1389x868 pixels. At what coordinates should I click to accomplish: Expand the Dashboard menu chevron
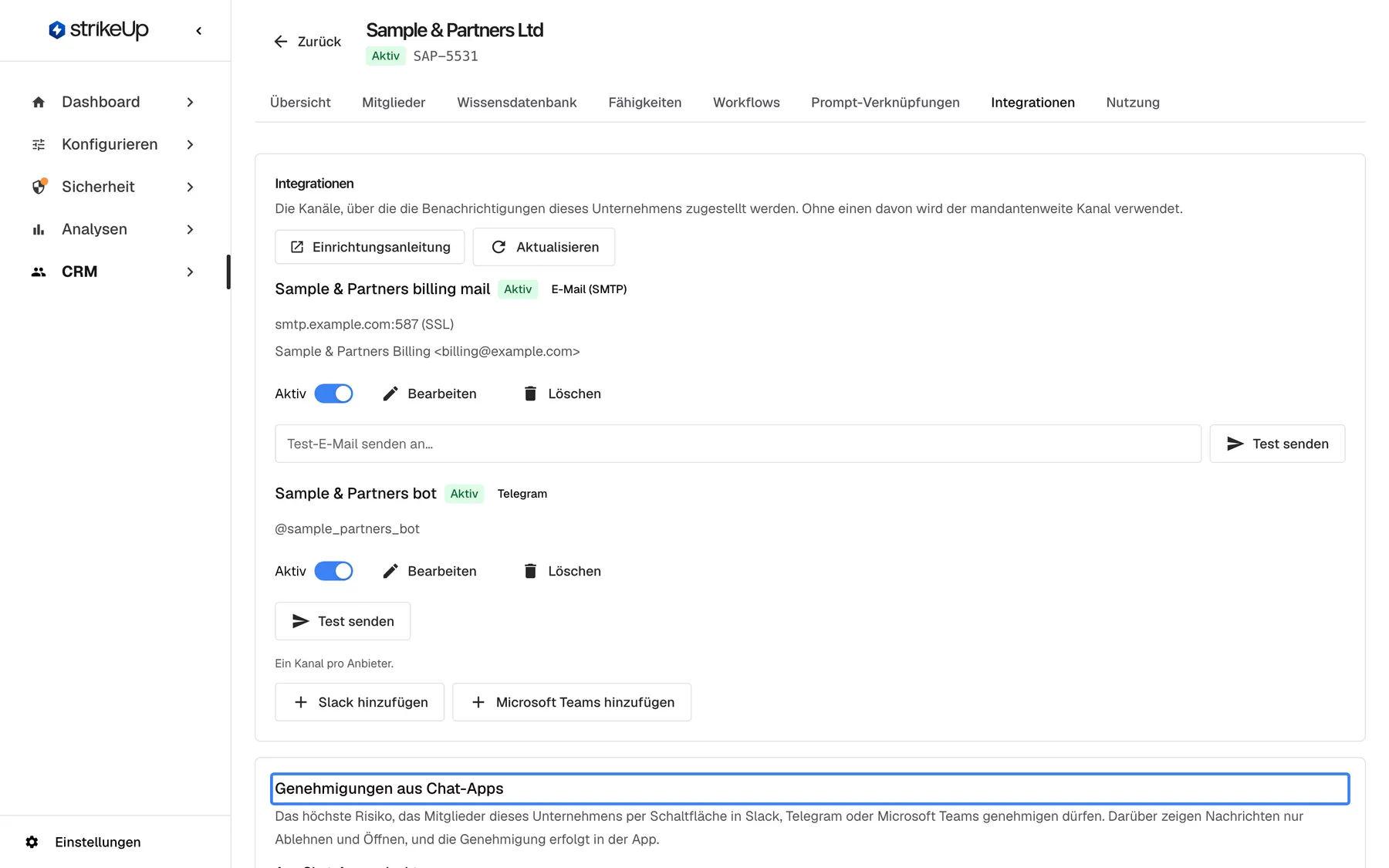[190, 102]
